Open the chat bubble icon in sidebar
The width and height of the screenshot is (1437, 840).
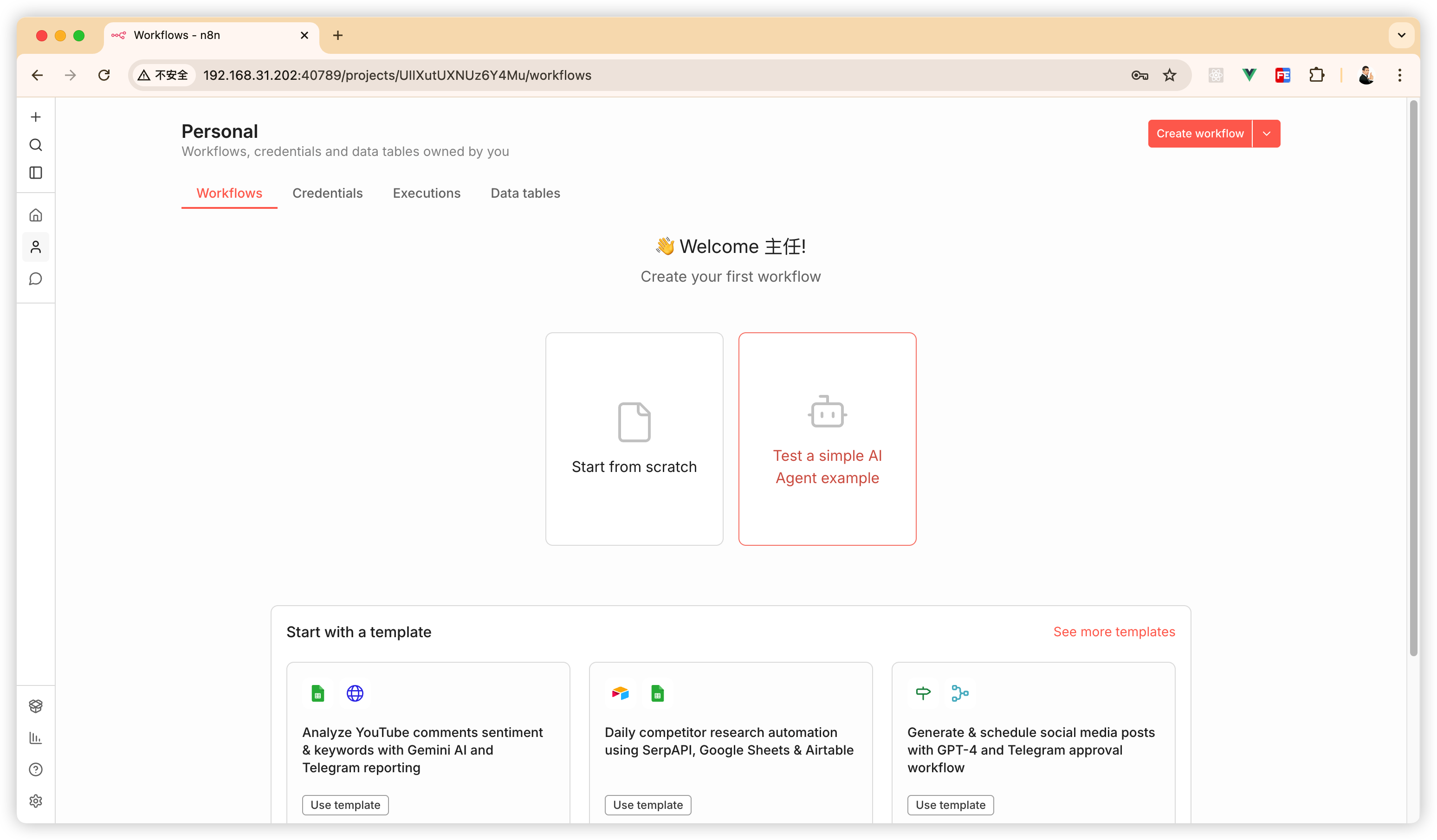coord(35,279)
